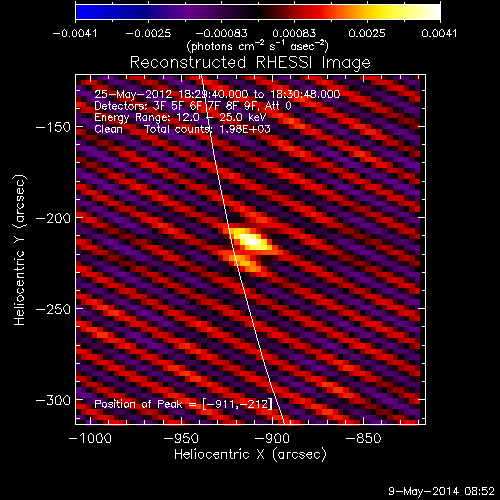Click the X-axis tick label -950
Screen dimensions: 500x500
182,438
